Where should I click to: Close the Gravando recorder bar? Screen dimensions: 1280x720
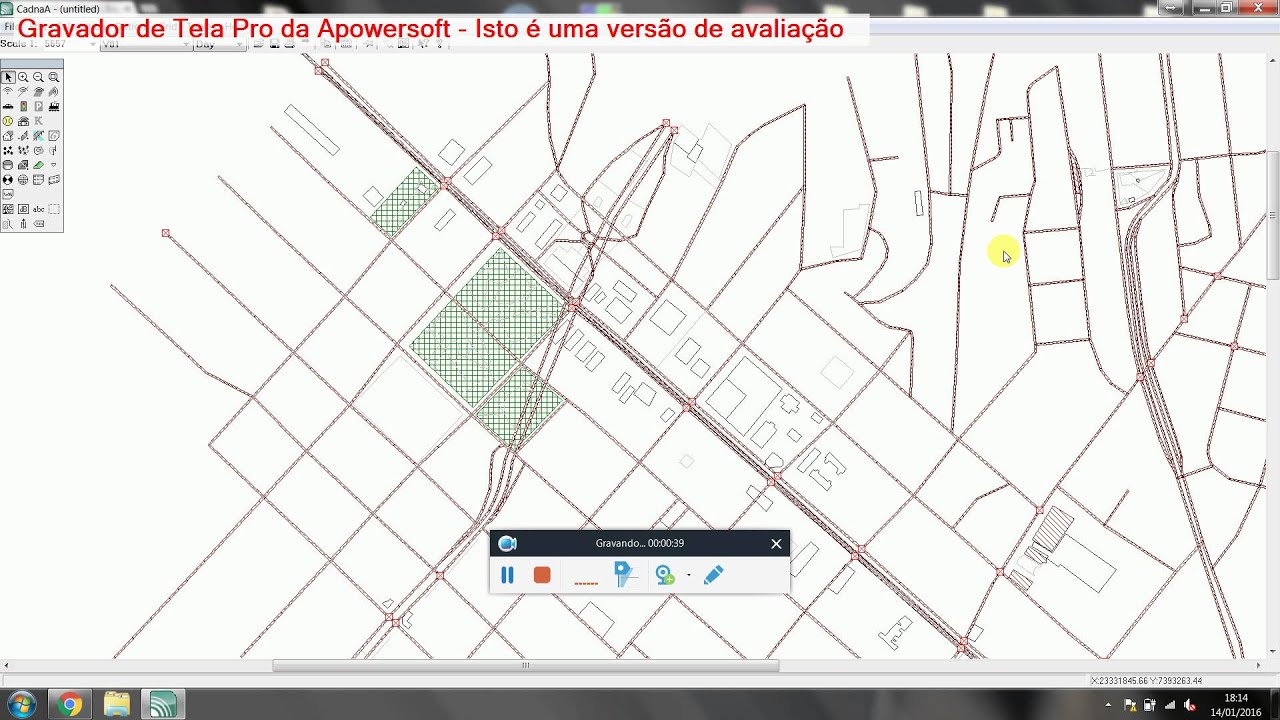coord(776,544)
